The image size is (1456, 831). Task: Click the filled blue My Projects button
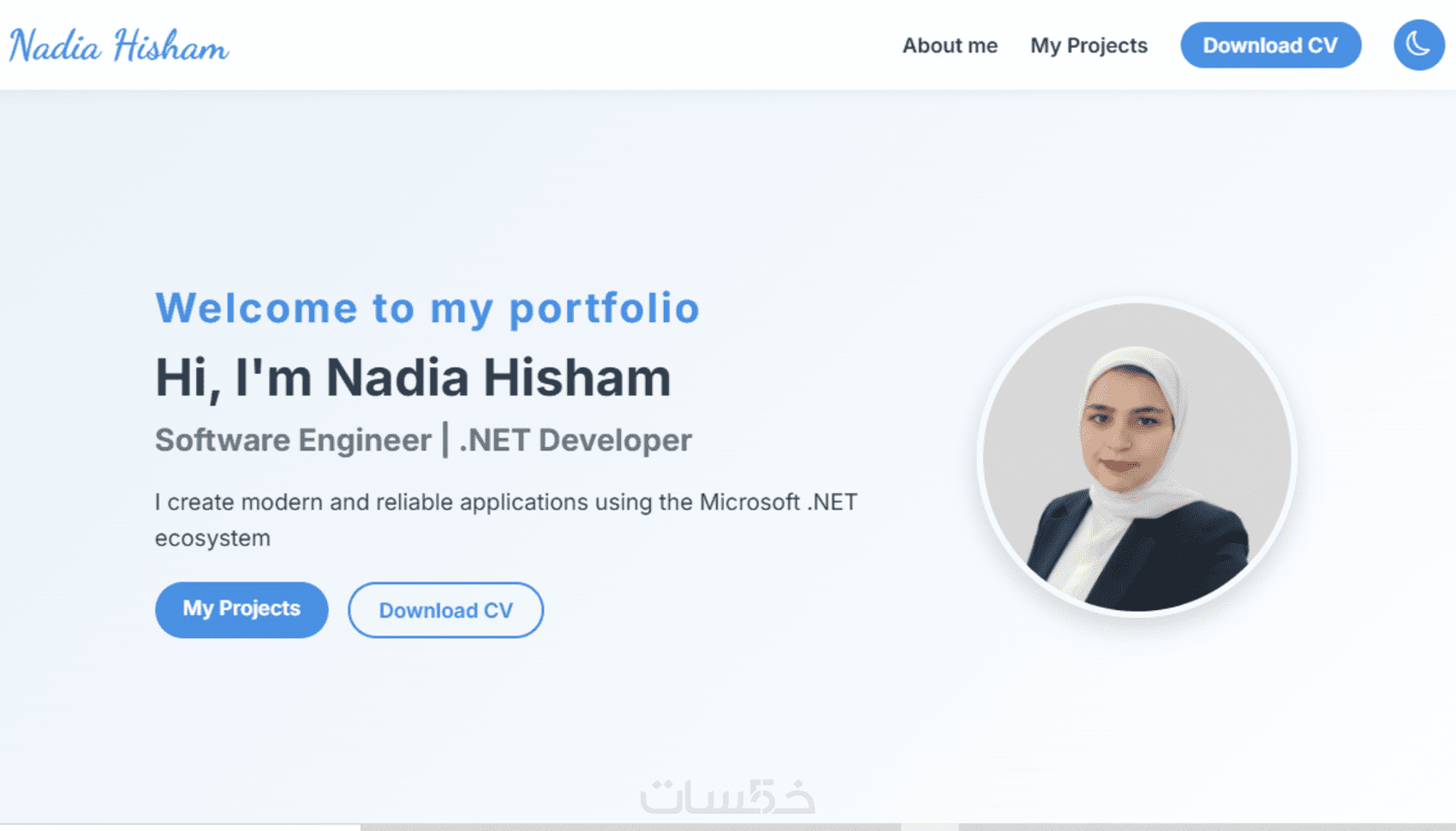(x=242, y=609)
